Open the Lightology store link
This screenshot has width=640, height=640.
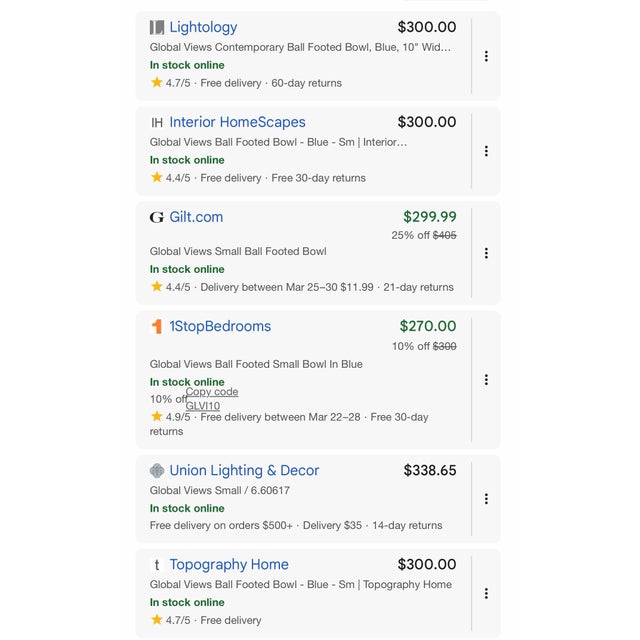(x=203, y=27)
